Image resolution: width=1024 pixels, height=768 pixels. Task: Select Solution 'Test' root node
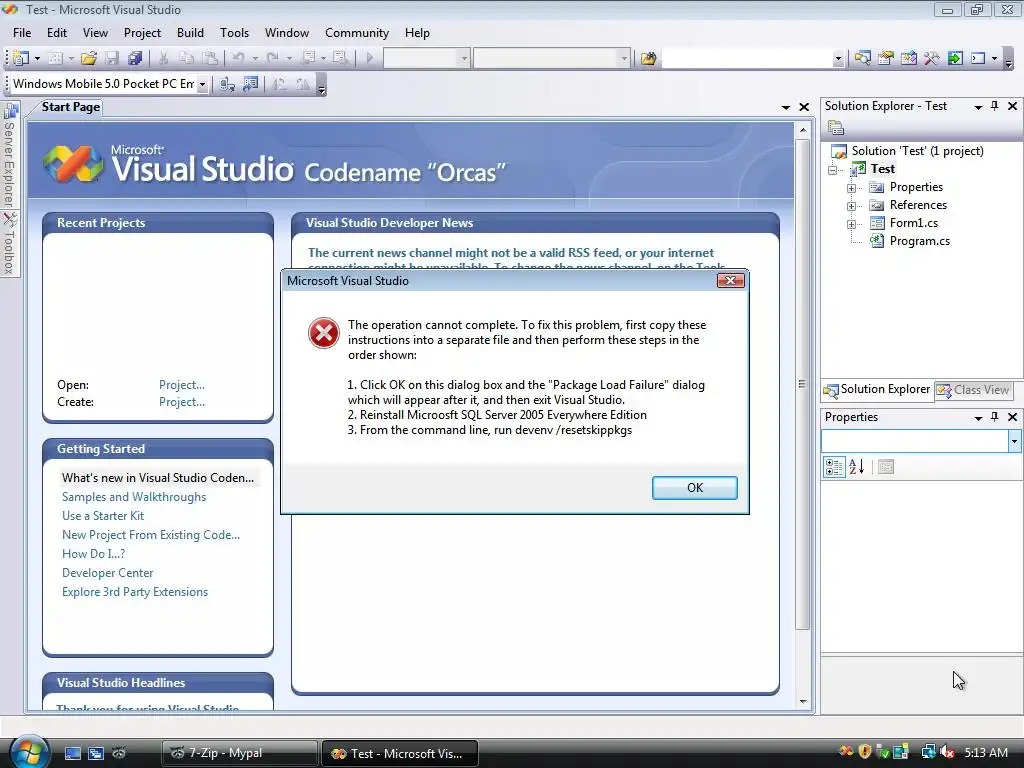(917, 151)
